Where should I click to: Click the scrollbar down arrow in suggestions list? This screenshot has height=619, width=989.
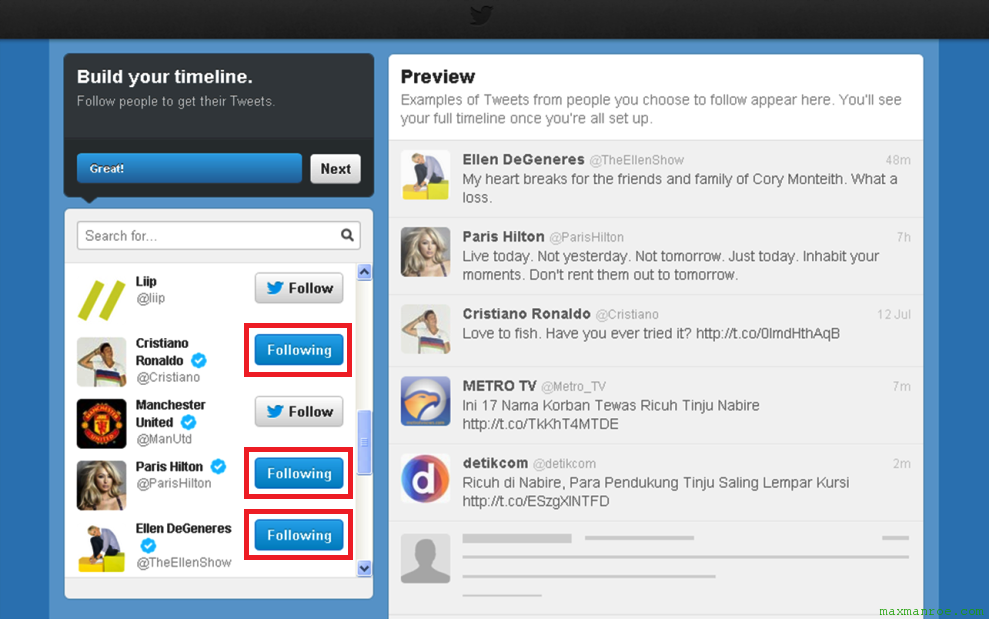point(364,568)
